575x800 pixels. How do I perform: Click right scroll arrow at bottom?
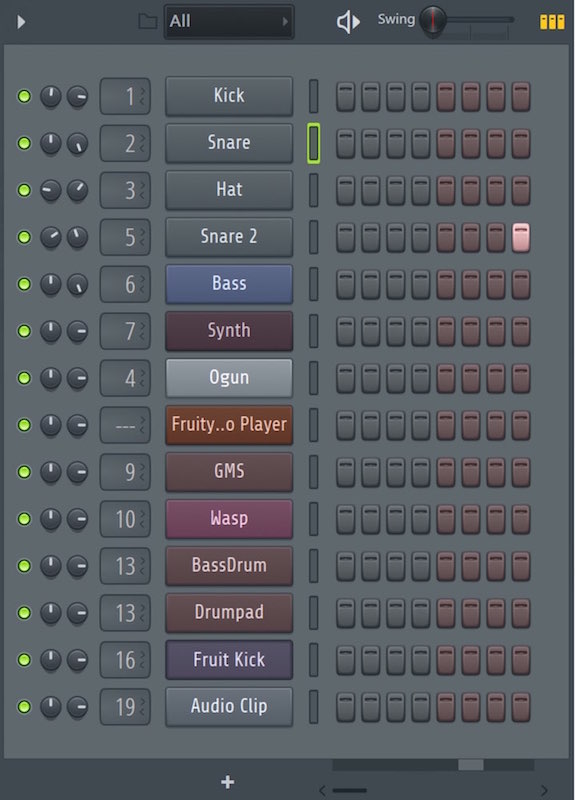(x=544, y=791)
